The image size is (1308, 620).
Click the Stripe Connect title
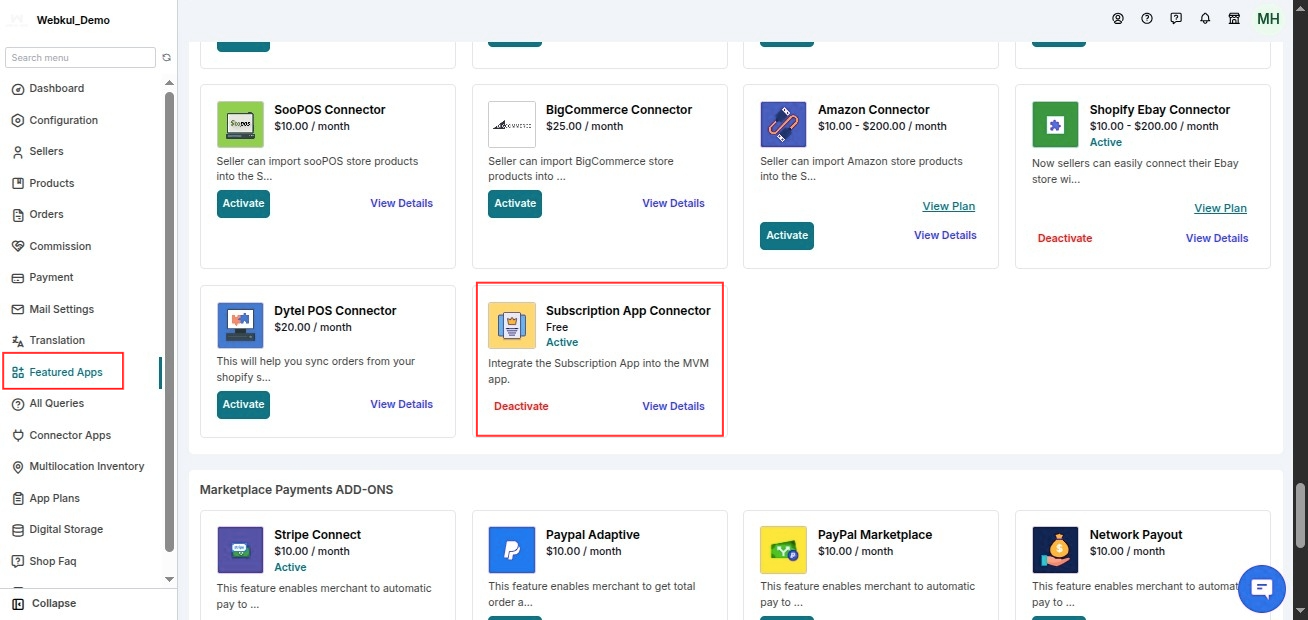tap(318, 535)
